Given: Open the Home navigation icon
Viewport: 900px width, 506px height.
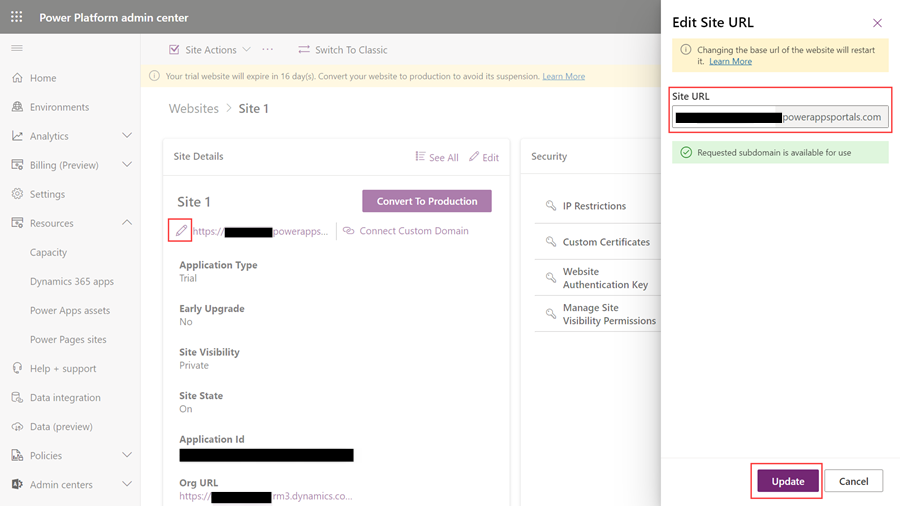Looking at the screenshot, I should pyautogui.click(x=17, y=78).
